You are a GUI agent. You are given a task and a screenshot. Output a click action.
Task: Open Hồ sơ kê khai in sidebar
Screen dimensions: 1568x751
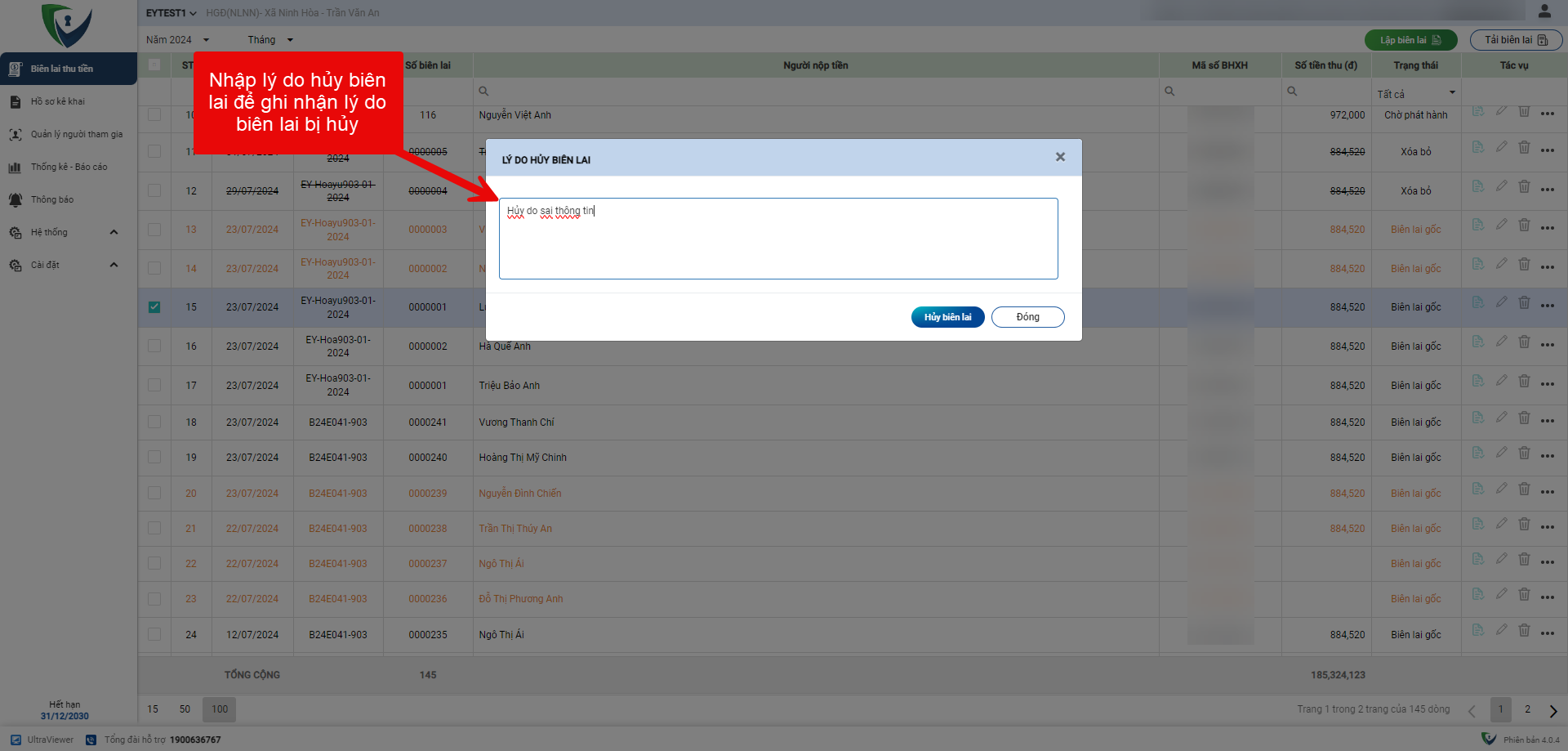[57, 101]
